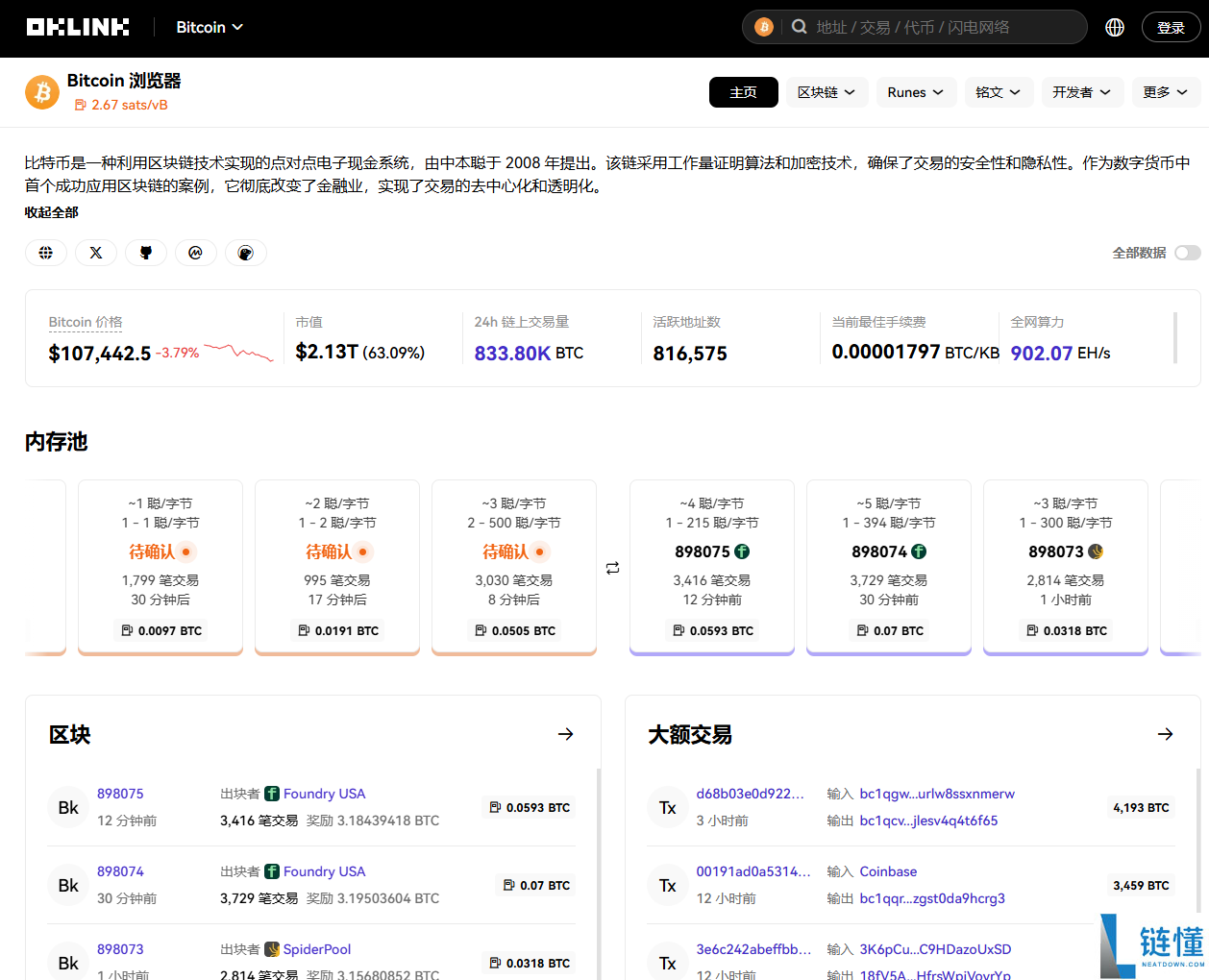The width and height of the screenshot is (1209, 980).
Task: Open Foundry USA miner link for 898075
Action: point(324,794)
